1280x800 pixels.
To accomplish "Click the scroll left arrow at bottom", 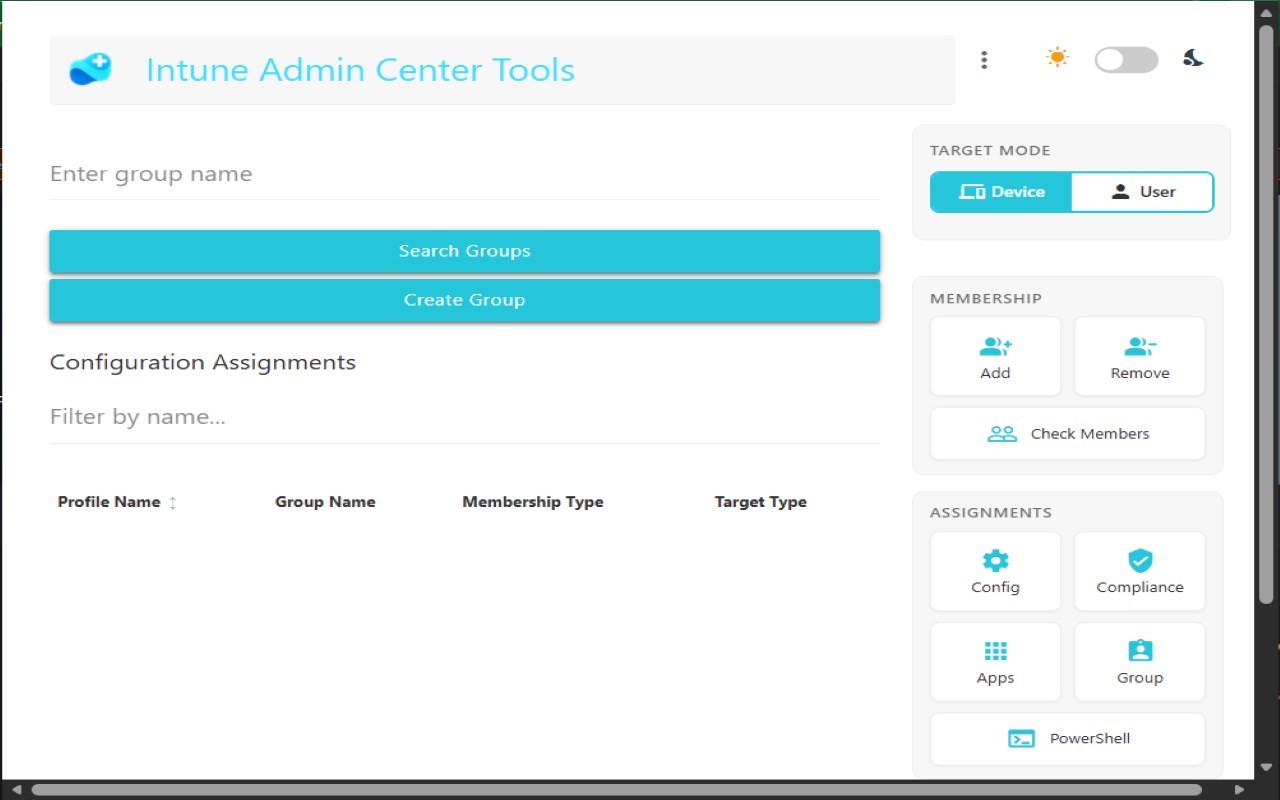I will [x=16, y=790].
